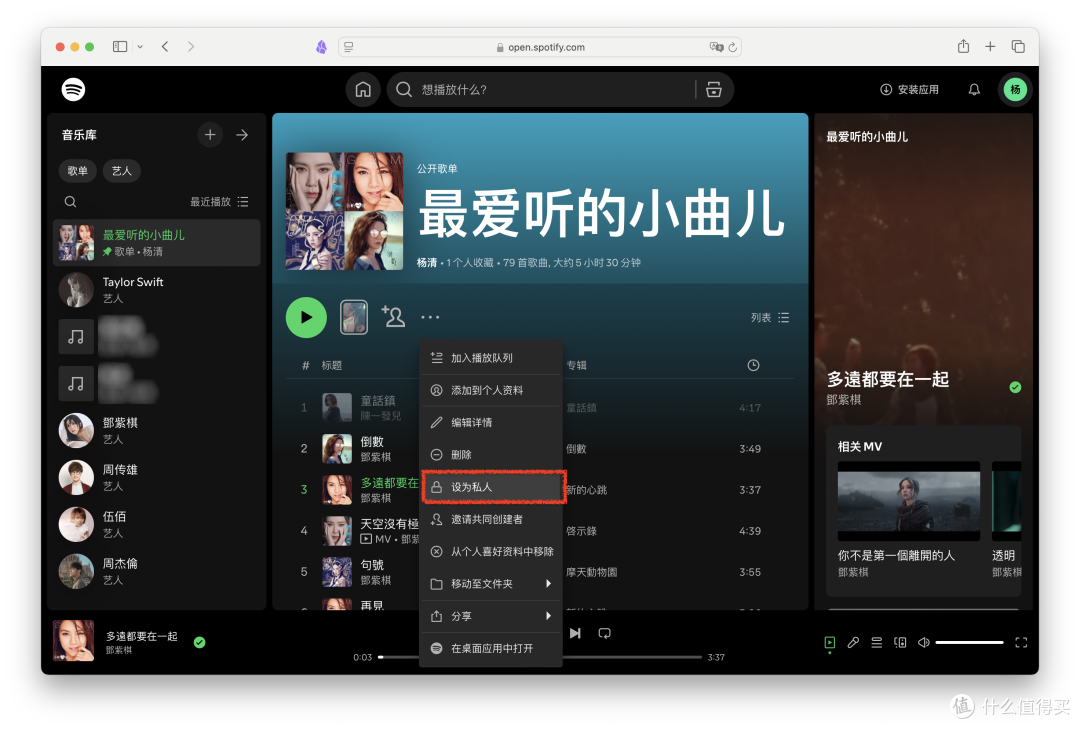The image size is (1080, 729).
Task: Select 添加到个人资料 menu item
Action: click(492, 391)
